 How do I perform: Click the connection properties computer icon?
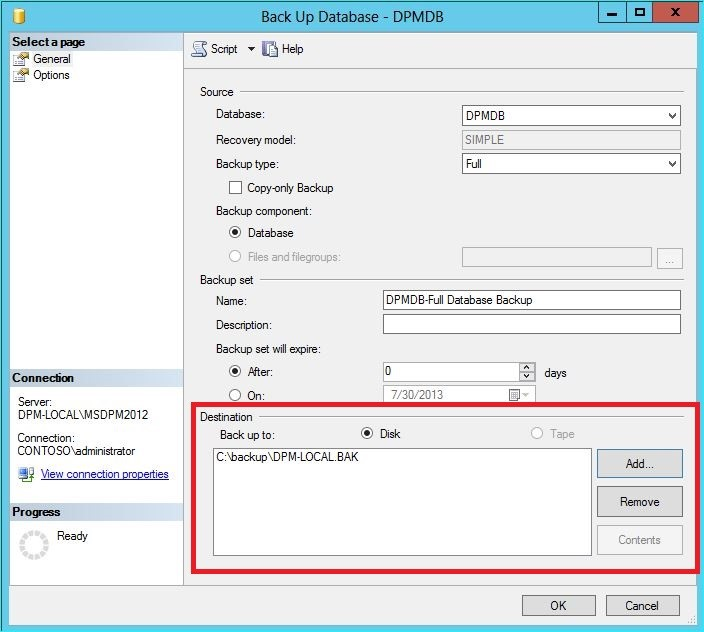click(26, 474)
